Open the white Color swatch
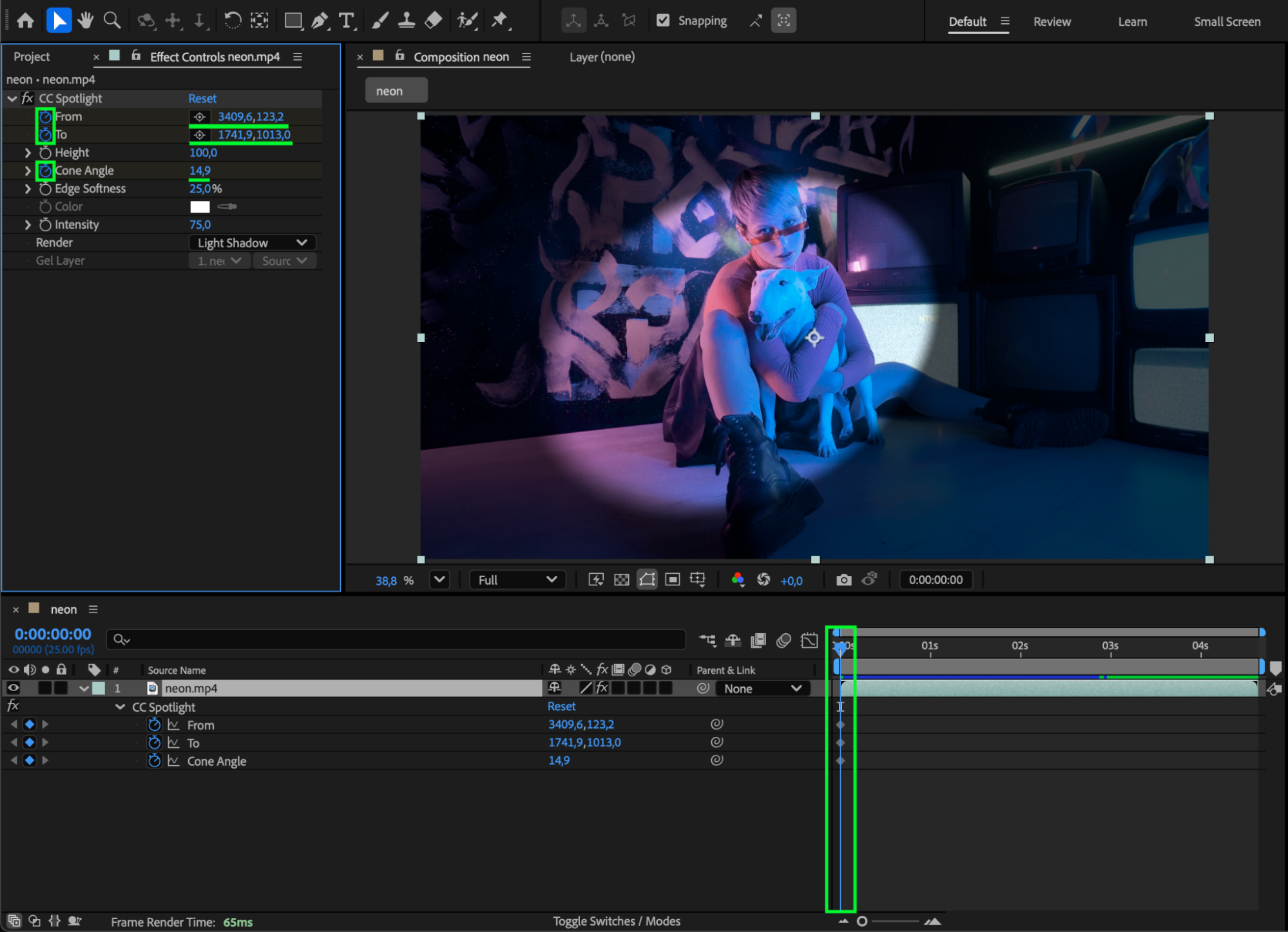The height and width of the screenshot is (932, 1288). pos(200,207)
